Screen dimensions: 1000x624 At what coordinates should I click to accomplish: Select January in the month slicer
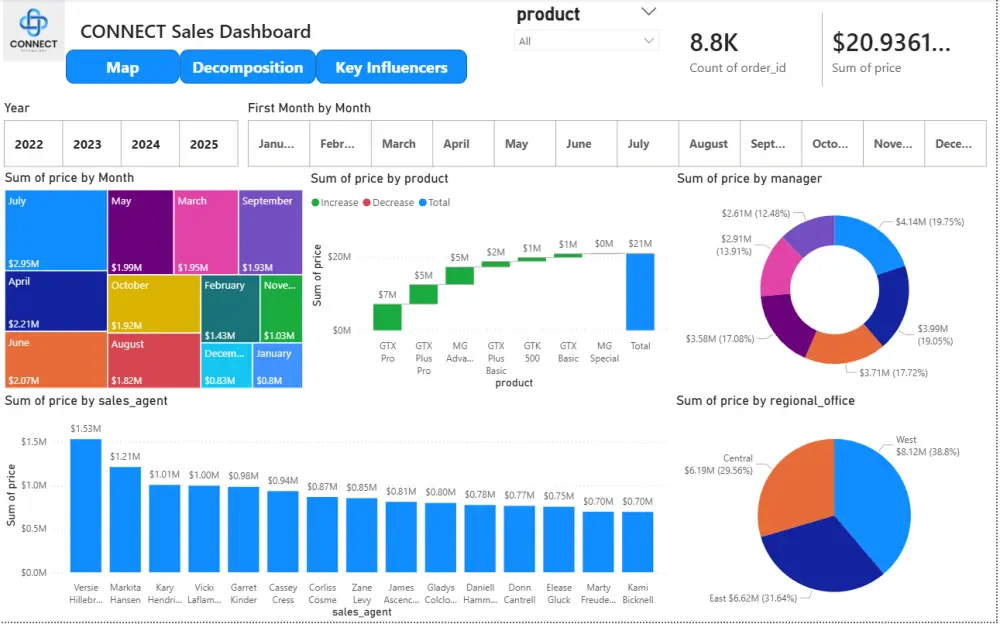[279, 144]
